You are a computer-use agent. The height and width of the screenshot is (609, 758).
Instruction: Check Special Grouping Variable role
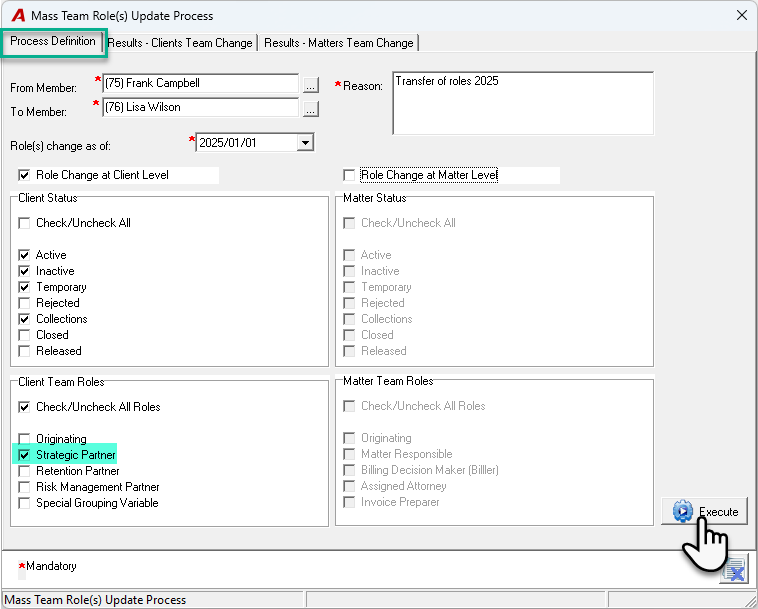[x=24, y=503]
